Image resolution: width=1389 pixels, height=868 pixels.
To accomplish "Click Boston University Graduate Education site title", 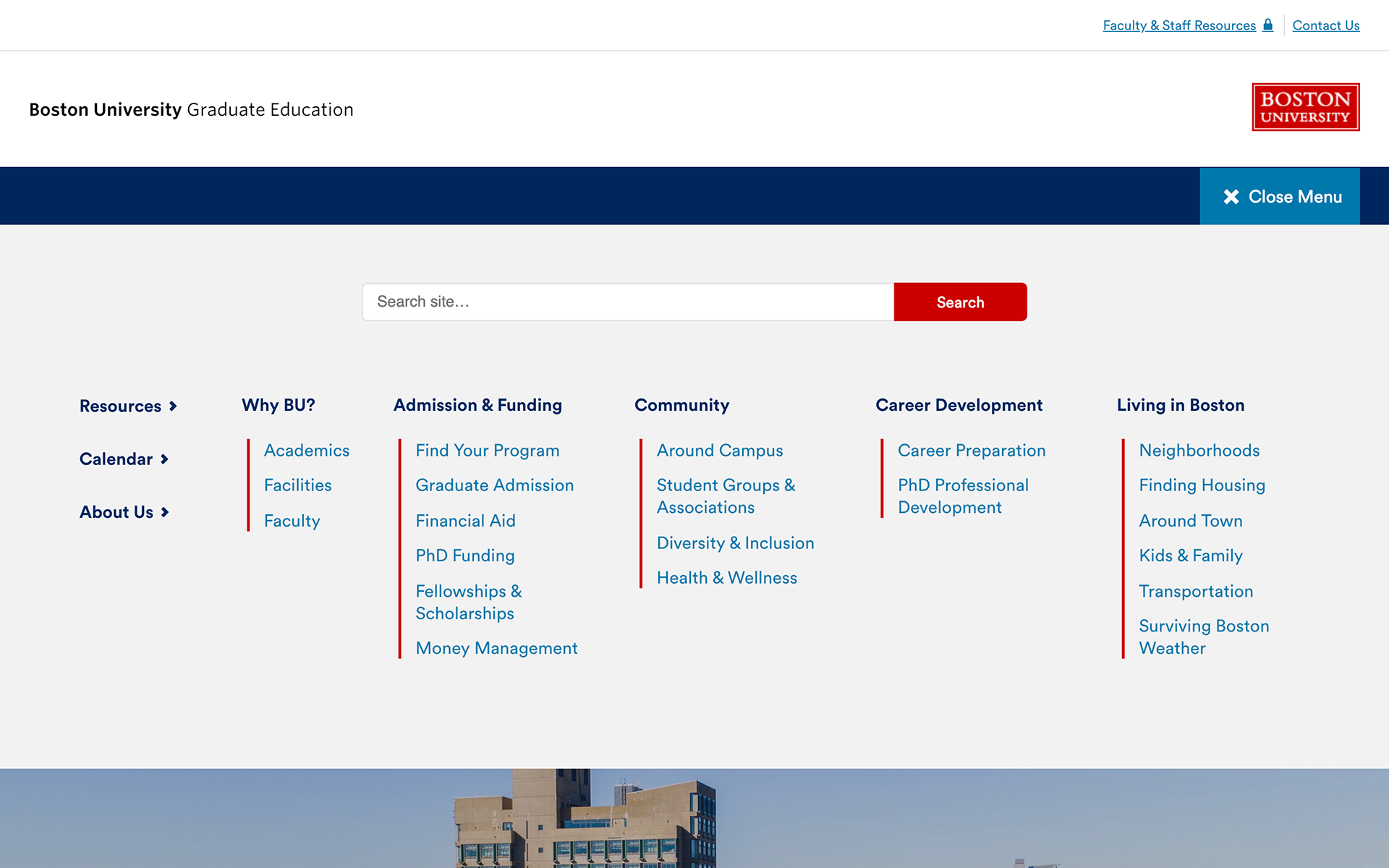I will pyautogui.click(x=191, y=109).
